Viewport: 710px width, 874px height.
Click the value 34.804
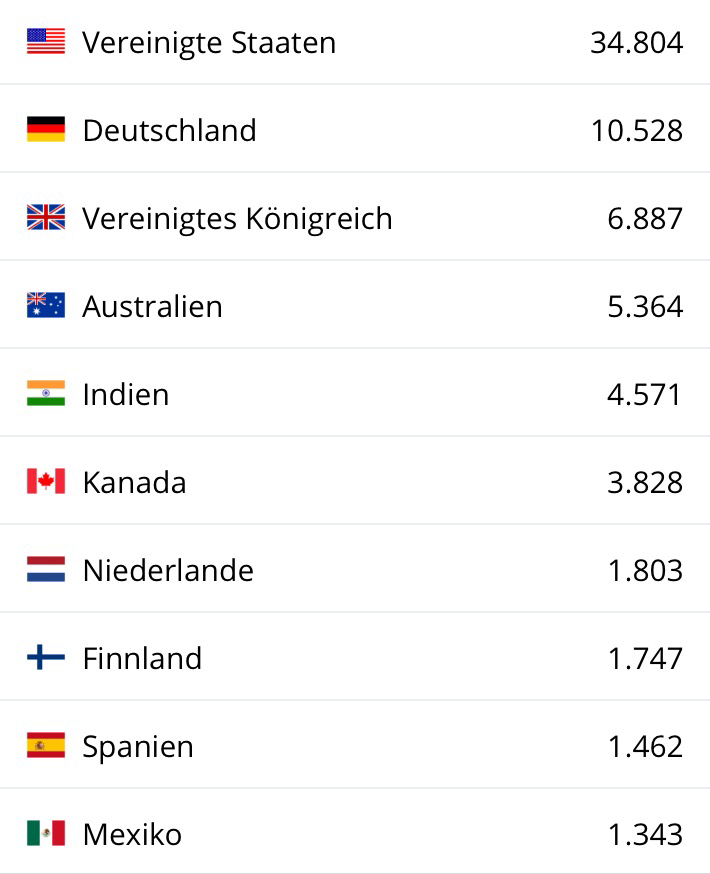[x=637, y=43]
